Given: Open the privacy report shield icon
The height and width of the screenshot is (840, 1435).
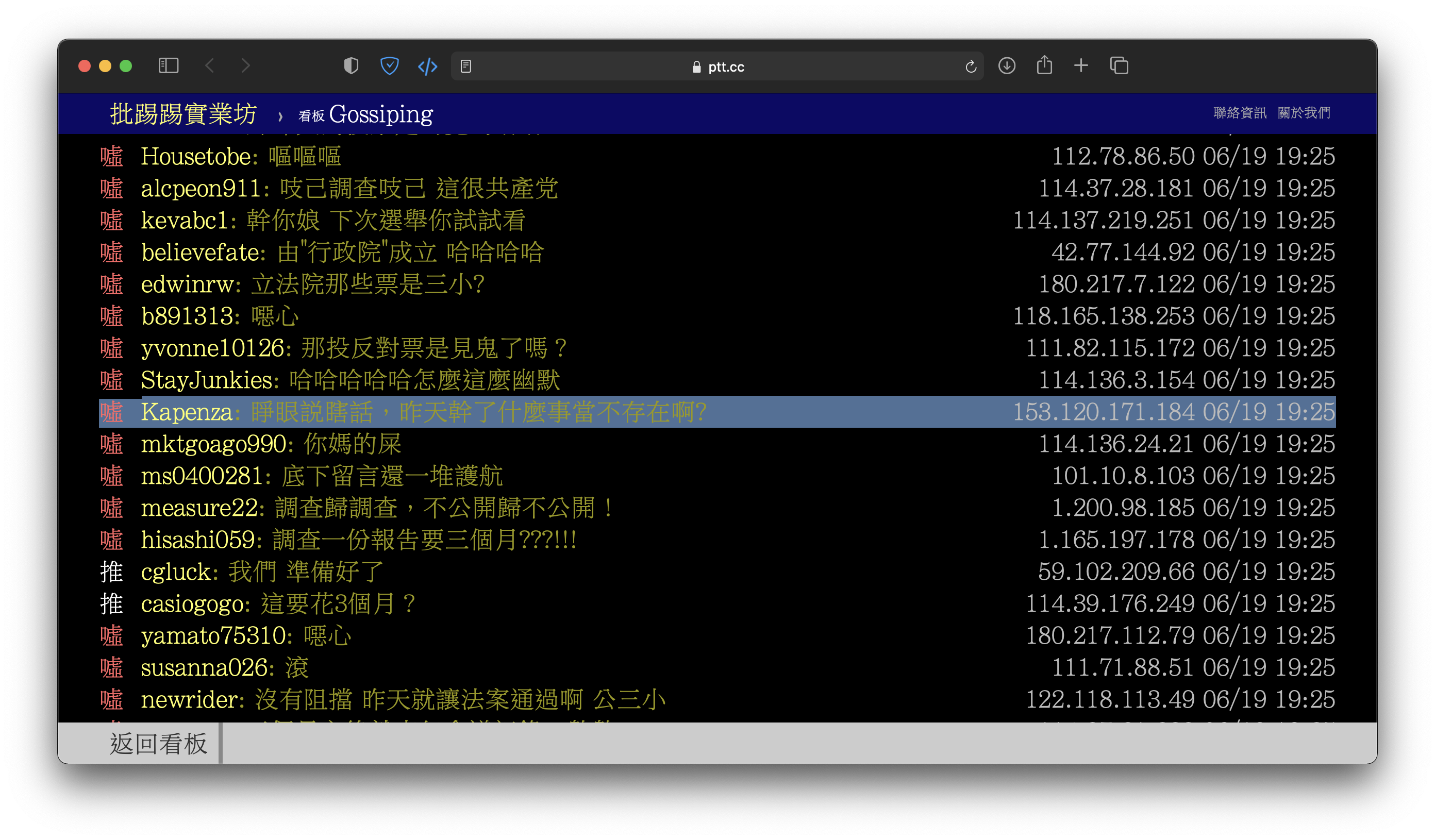Looking at the screenshot, I should click(351, 66).
